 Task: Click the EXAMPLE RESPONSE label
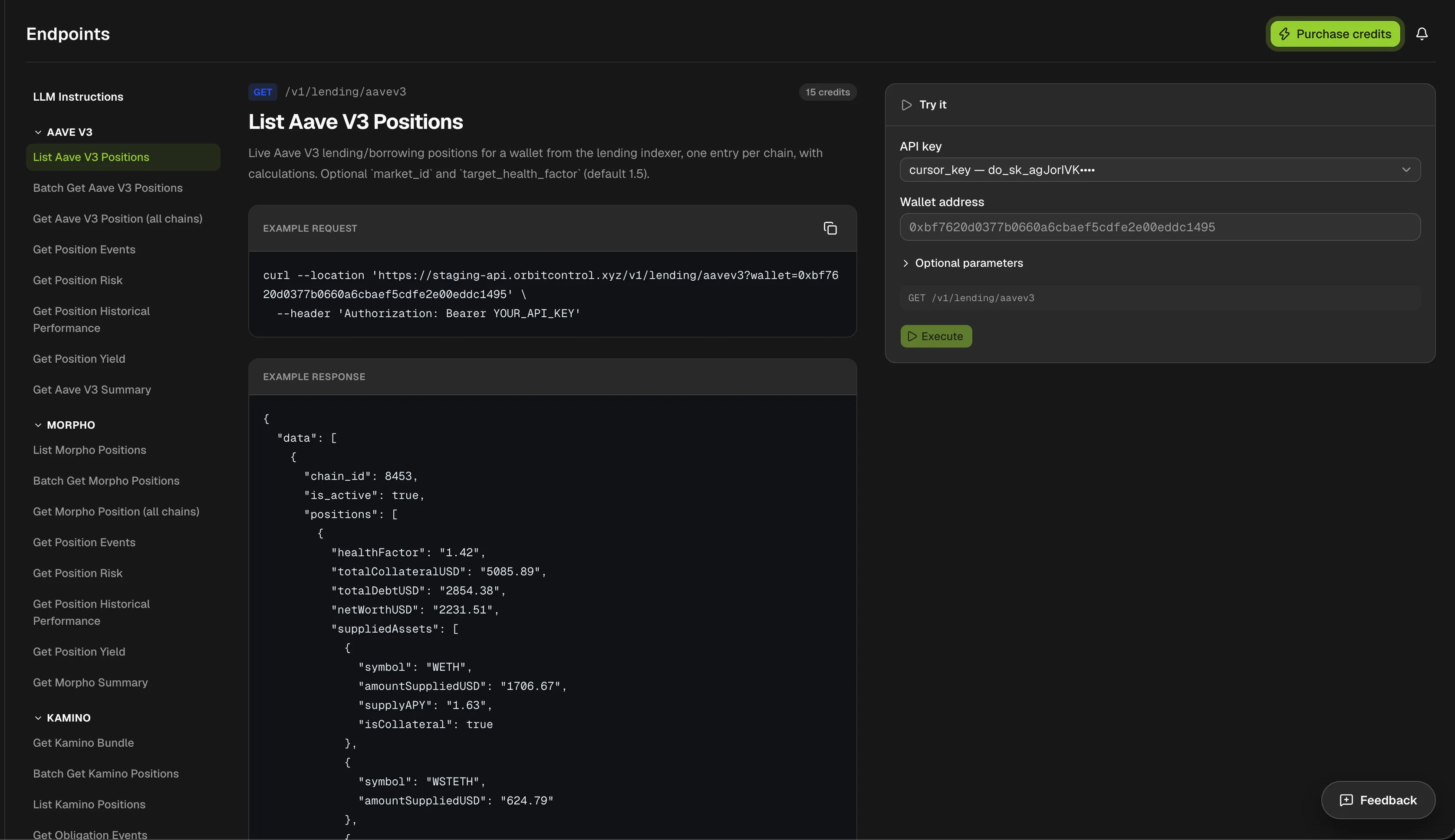pos(314,377)
